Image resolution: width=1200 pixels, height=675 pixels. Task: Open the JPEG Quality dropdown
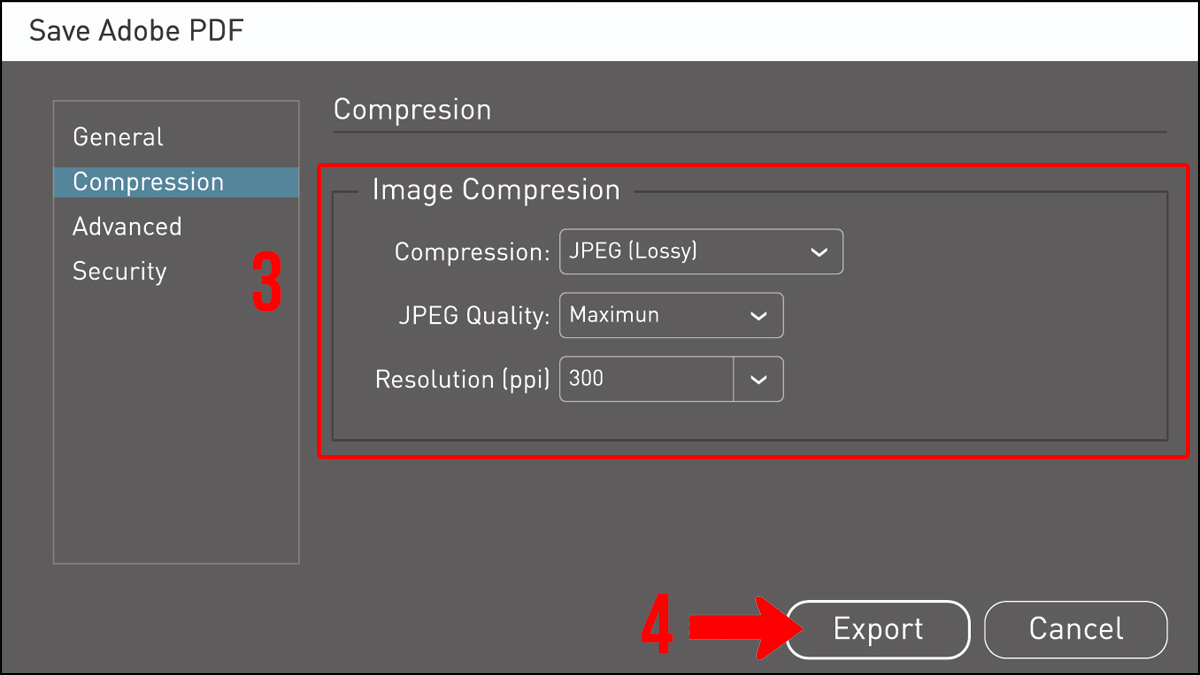(671, 316)
